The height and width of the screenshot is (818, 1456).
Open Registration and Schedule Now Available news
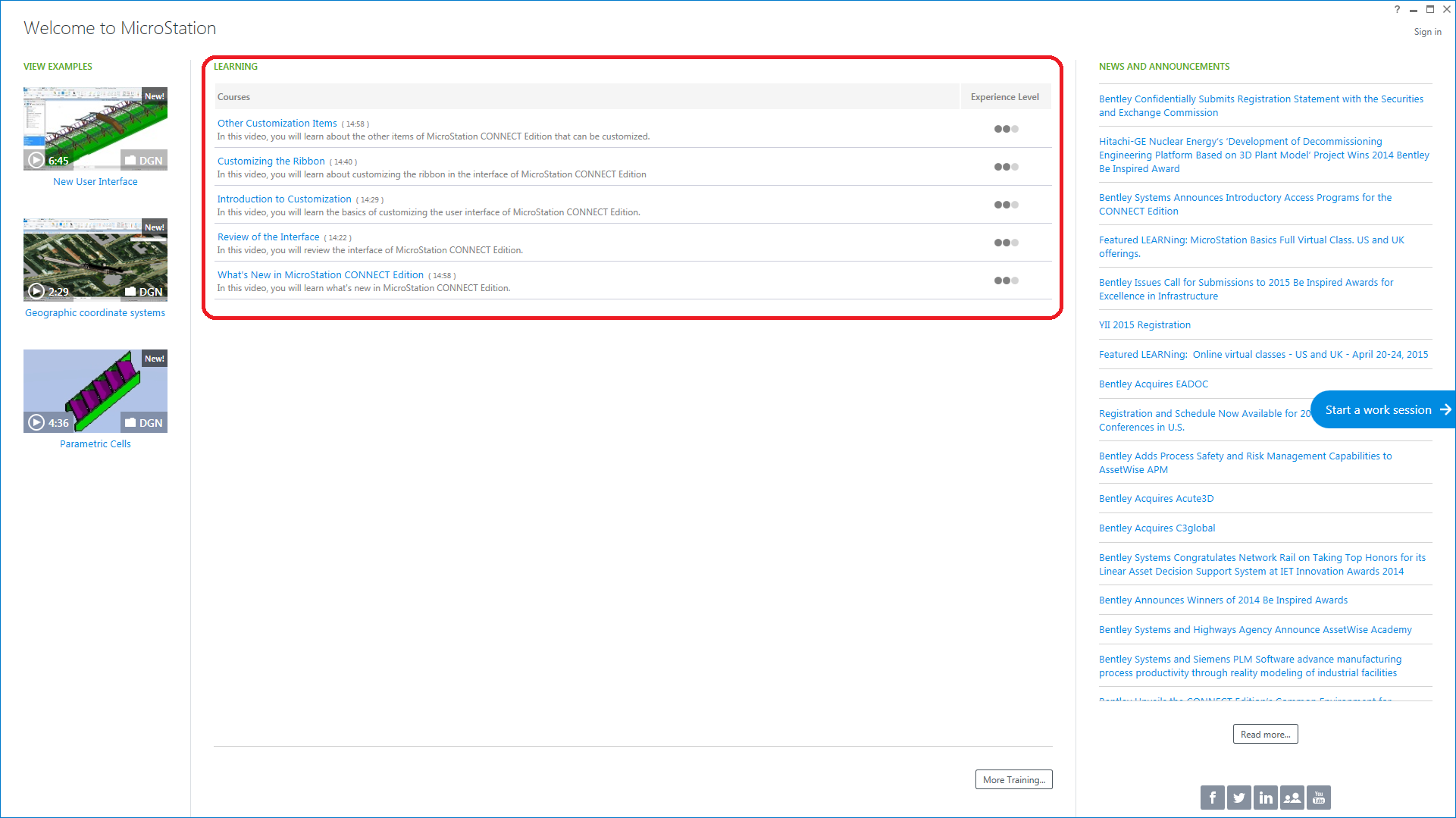tap(1205, 420)
